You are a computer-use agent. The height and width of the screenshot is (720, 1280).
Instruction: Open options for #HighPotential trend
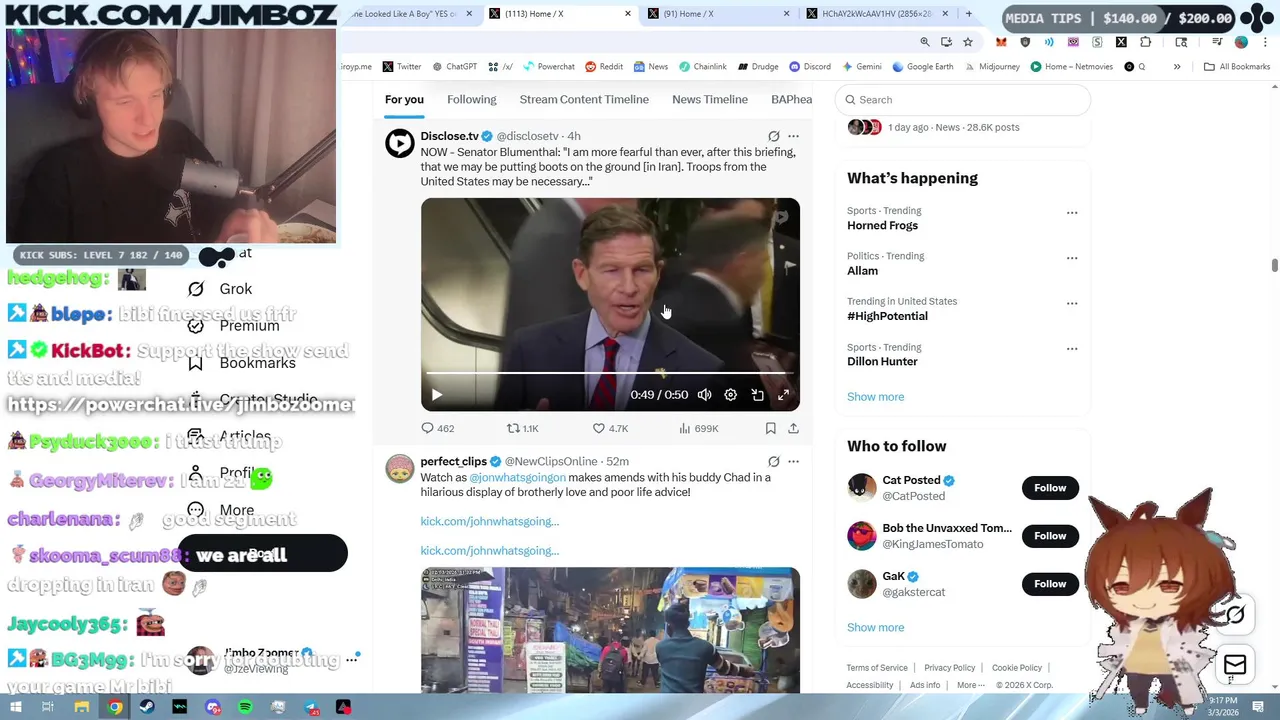1072,303
